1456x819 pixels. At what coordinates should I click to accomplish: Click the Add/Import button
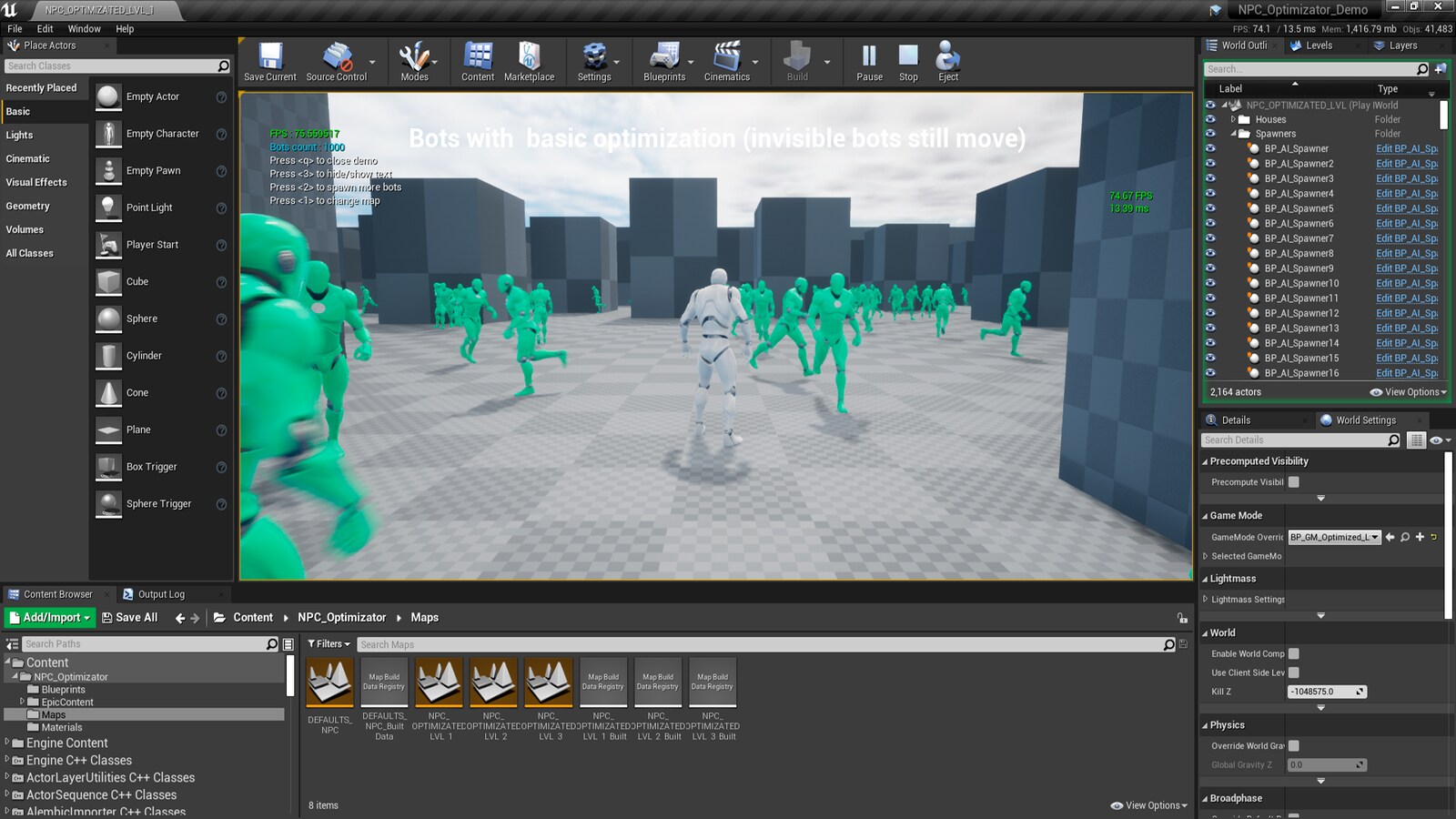pyautogui.click(x=50, y=618)
